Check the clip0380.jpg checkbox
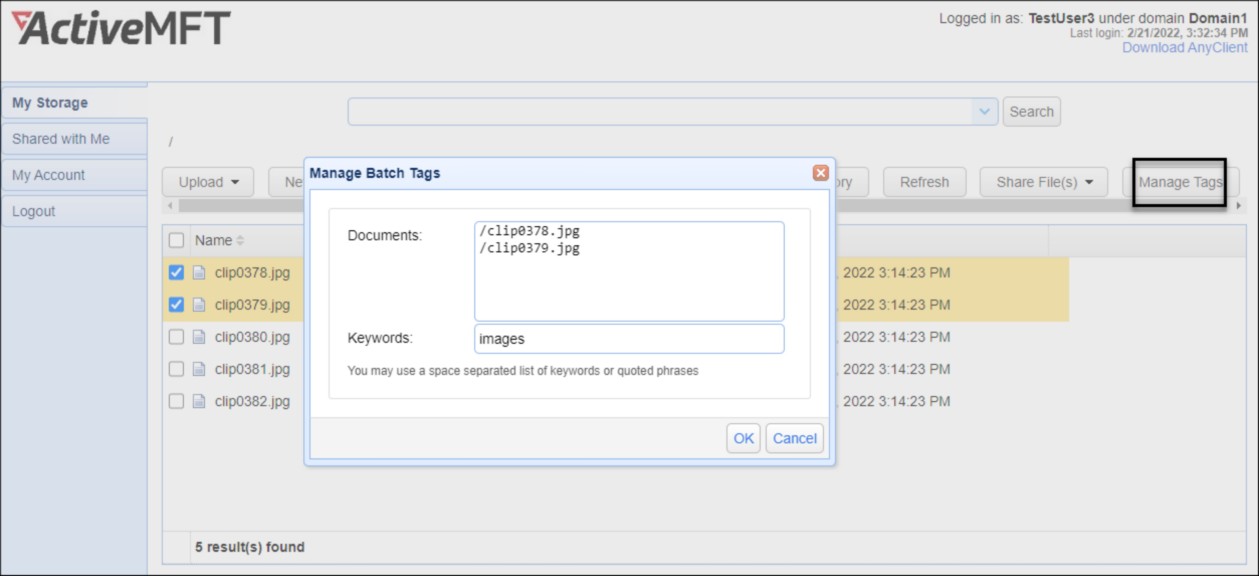Viewport: 1259px width, 576px height. coord(177,337)
